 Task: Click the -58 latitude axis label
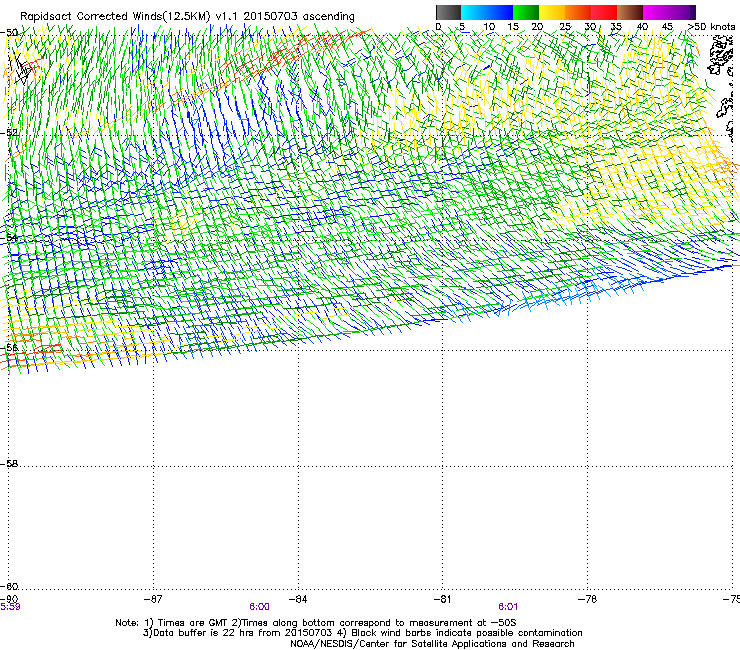pos(9,464)
